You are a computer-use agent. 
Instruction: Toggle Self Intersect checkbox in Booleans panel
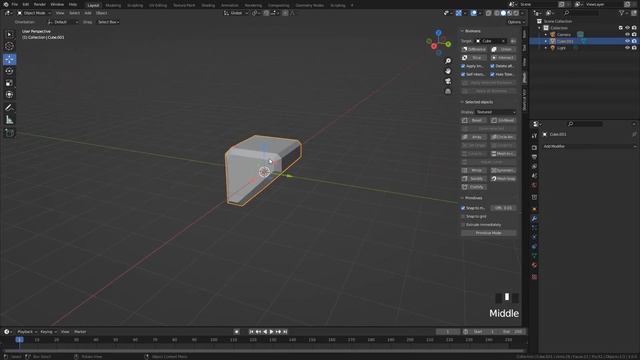463,74
